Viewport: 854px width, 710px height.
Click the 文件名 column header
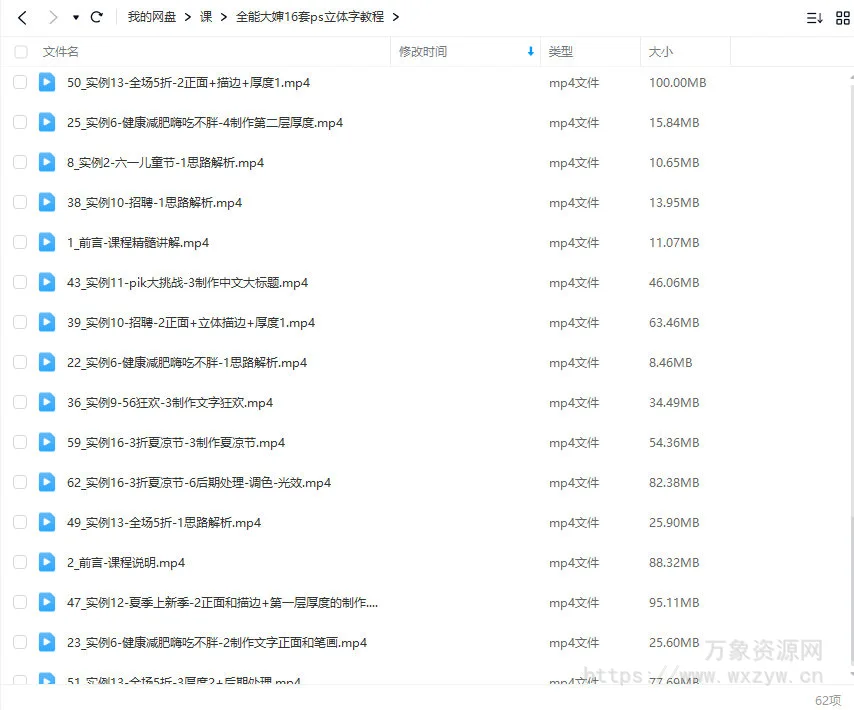pos(60,51)
